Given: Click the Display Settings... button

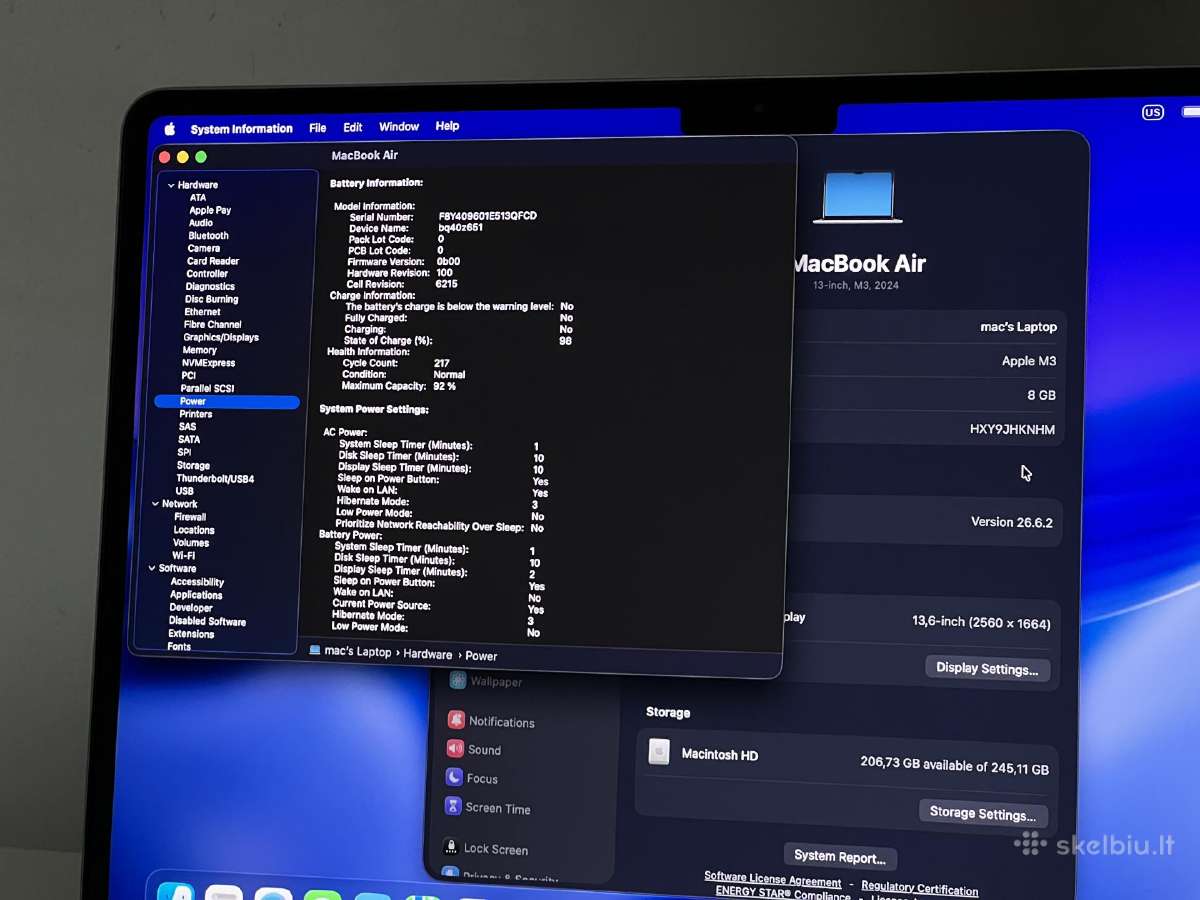Looking at the screenshot, I should pos(987,668).
